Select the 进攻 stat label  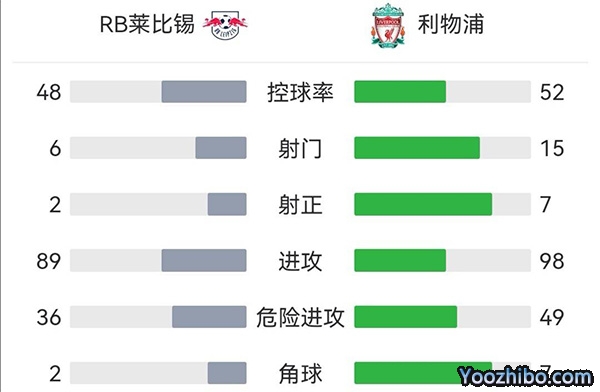pos(300,261)
